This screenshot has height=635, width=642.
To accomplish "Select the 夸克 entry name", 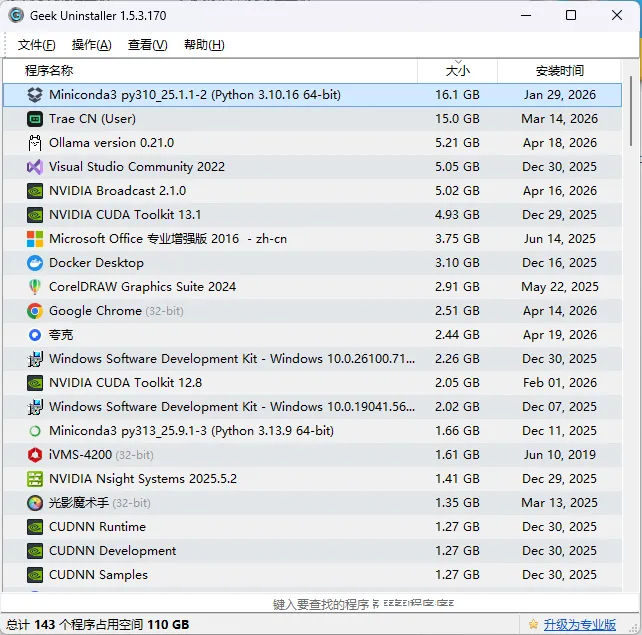I will [x=61, y=335].
